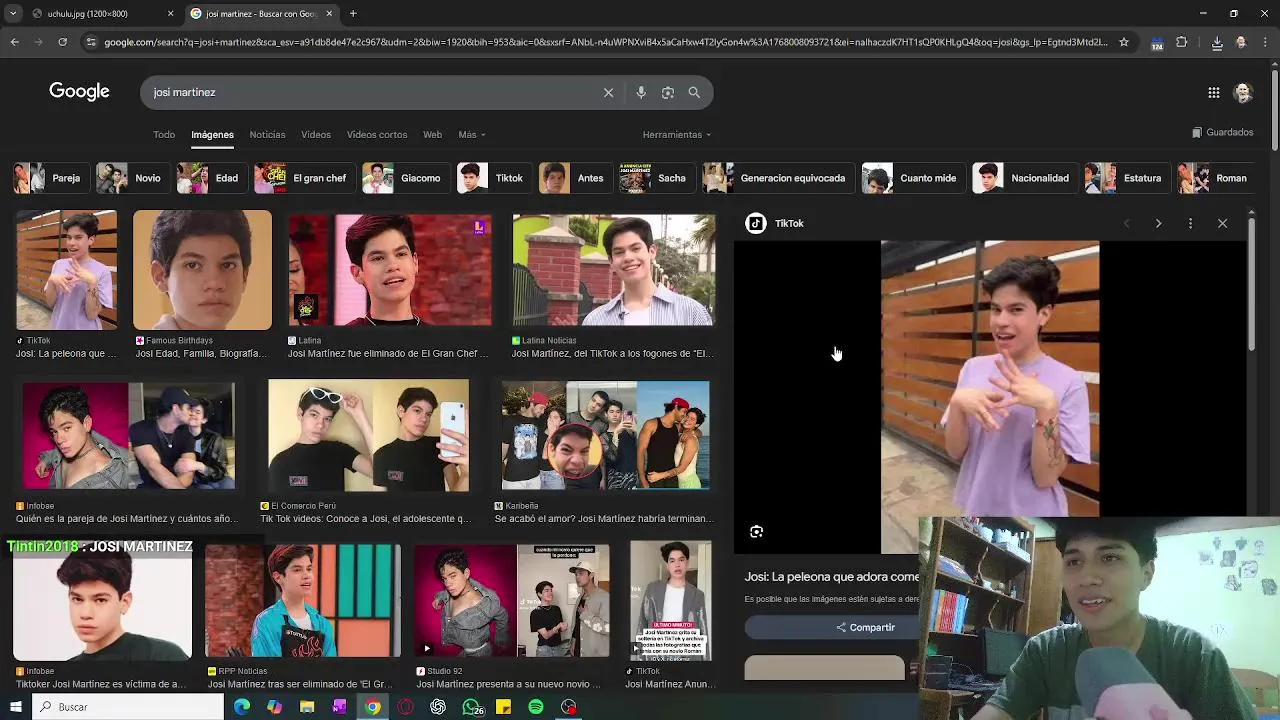The width and height of the screenshot is (1280, 720).
Task: Reload the current page
Action: tap(62, 42)
